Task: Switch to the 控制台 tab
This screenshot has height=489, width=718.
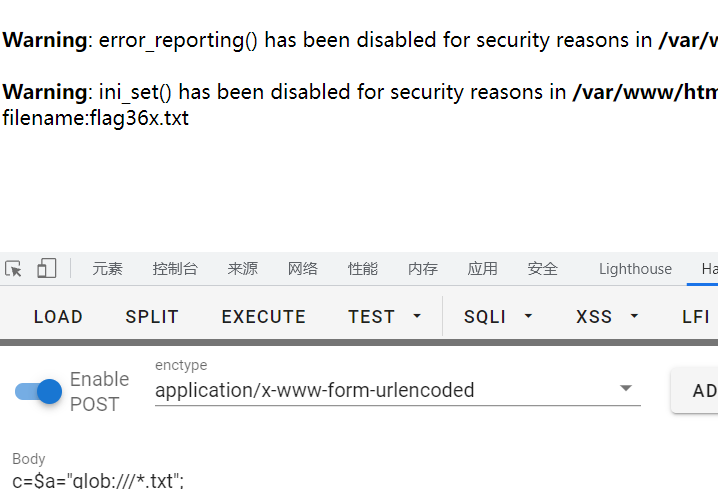Action: [x=175, y=269]
